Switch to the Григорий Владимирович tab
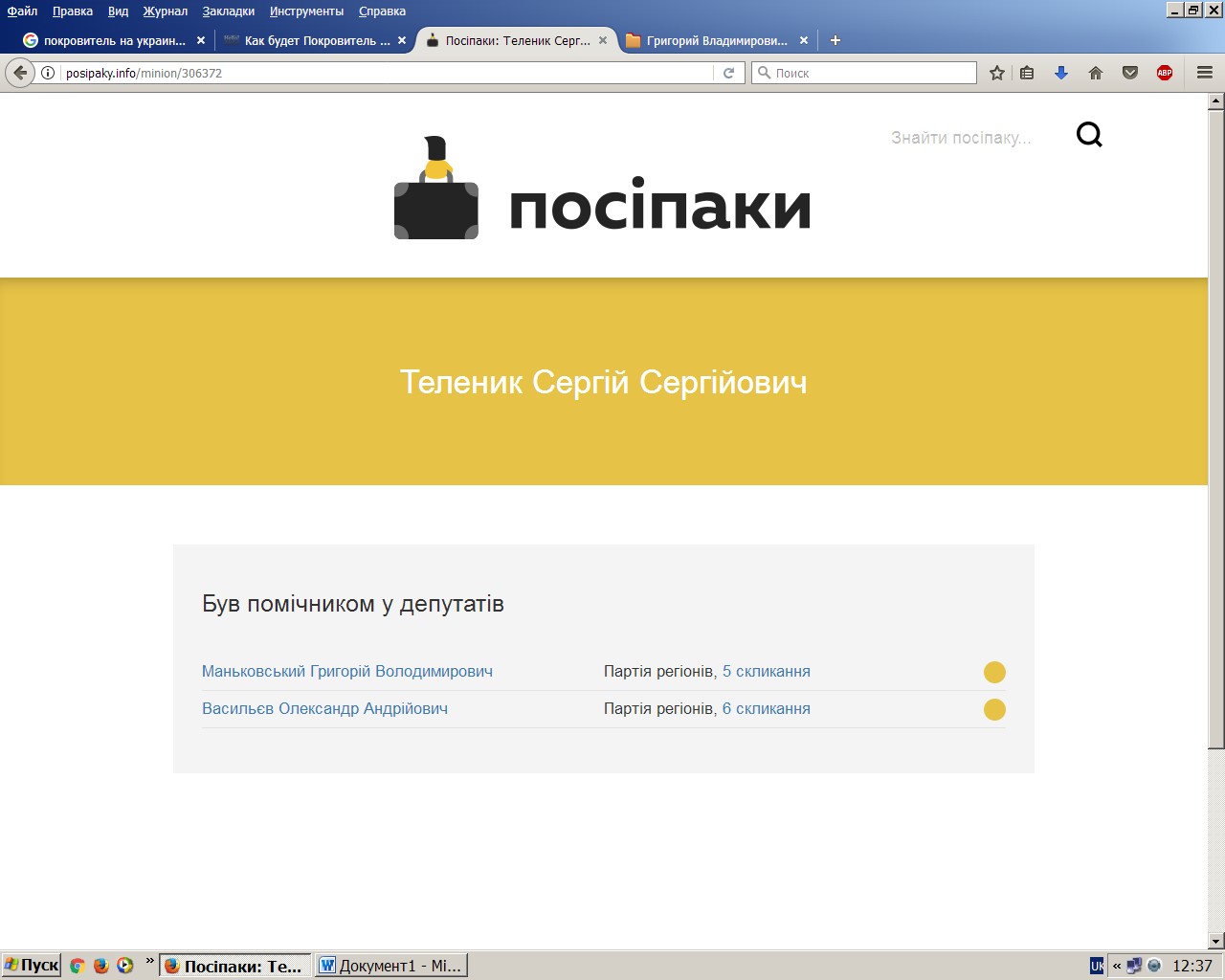The height and width of the screenshot is (980, 1225). click(716, 40)
